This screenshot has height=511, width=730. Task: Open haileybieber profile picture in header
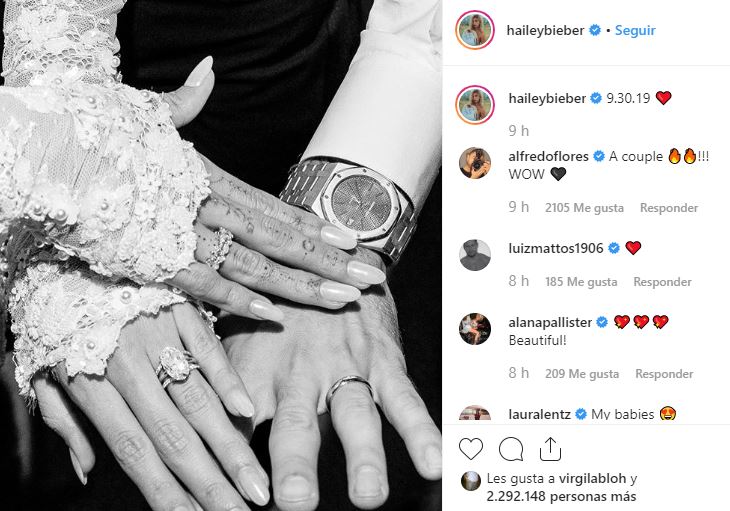point(474,30)
